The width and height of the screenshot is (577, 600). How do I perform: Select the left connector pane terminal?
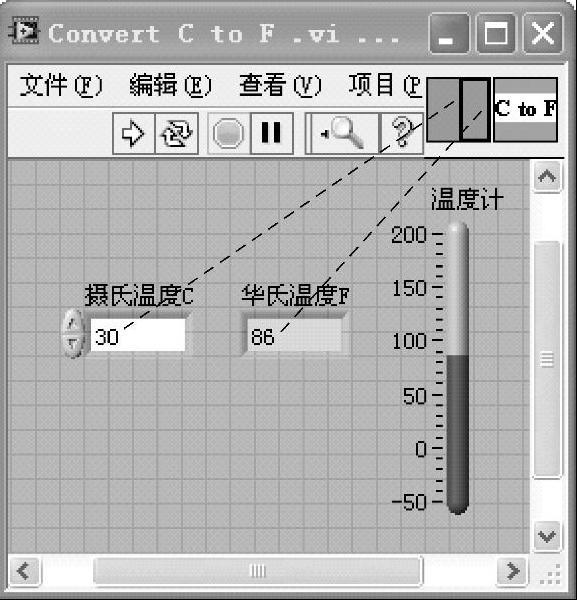pos(443,110)
